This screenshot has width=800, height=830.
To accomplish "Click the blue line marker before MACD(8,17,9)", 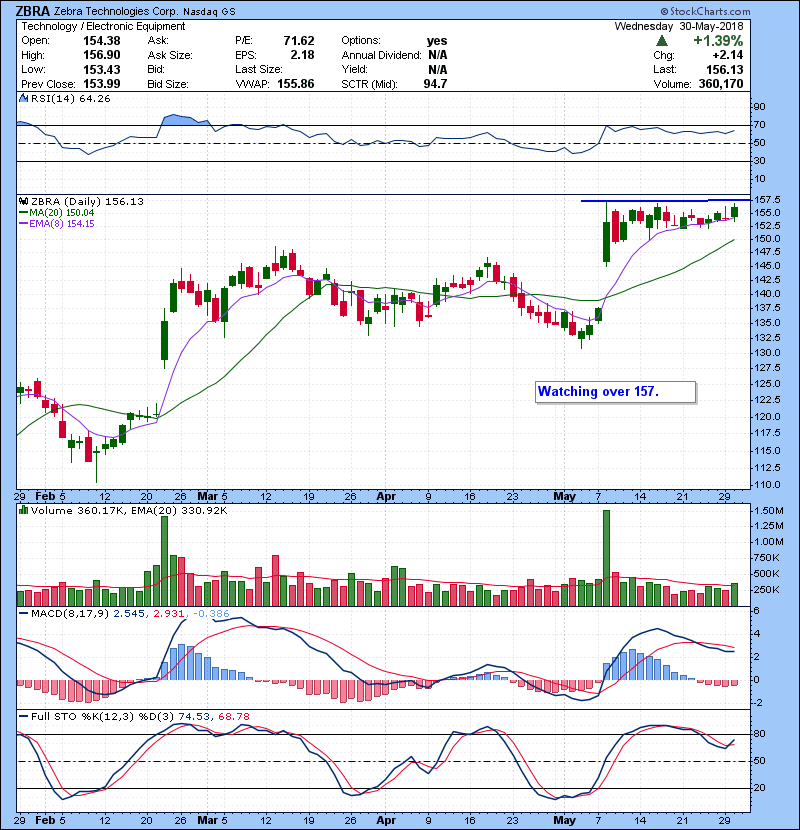I will coord(23,614).
